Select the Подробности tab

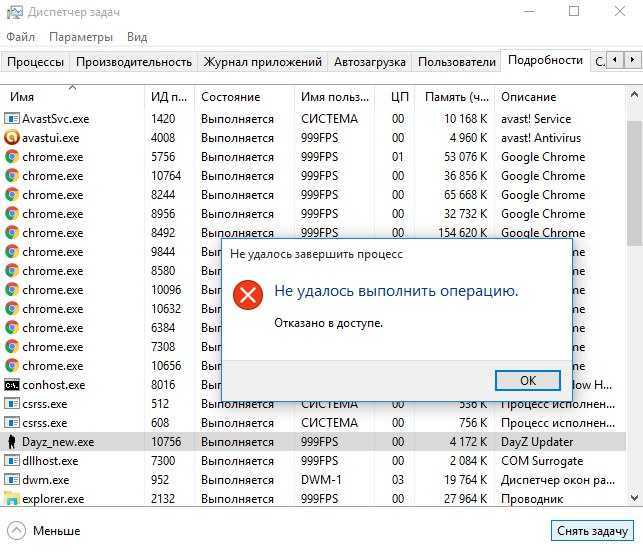[x=545, y=60]
